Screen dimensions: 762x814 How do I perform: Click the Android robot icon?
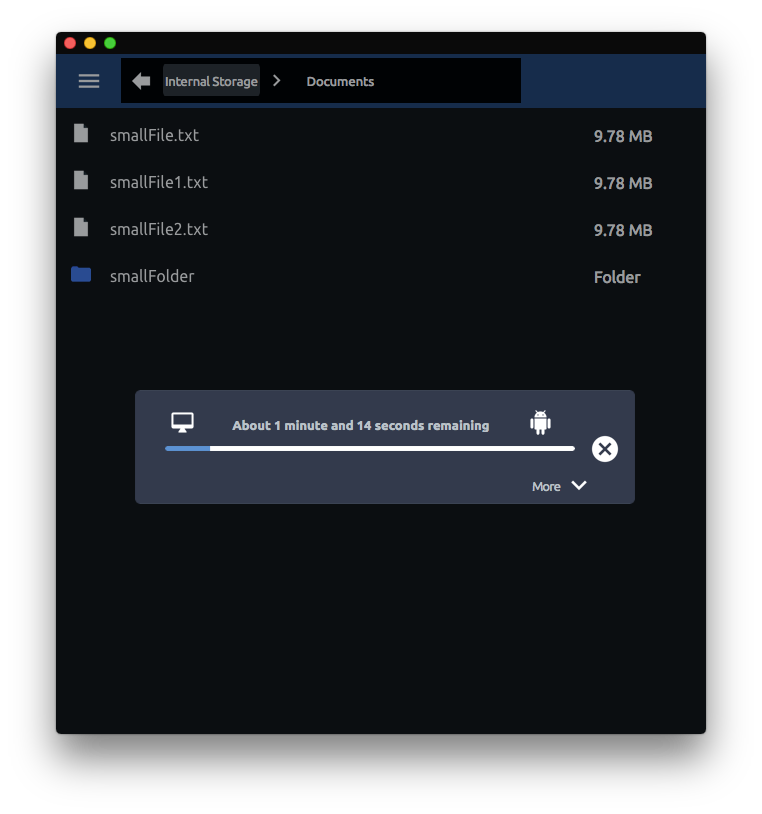[541, 423]
